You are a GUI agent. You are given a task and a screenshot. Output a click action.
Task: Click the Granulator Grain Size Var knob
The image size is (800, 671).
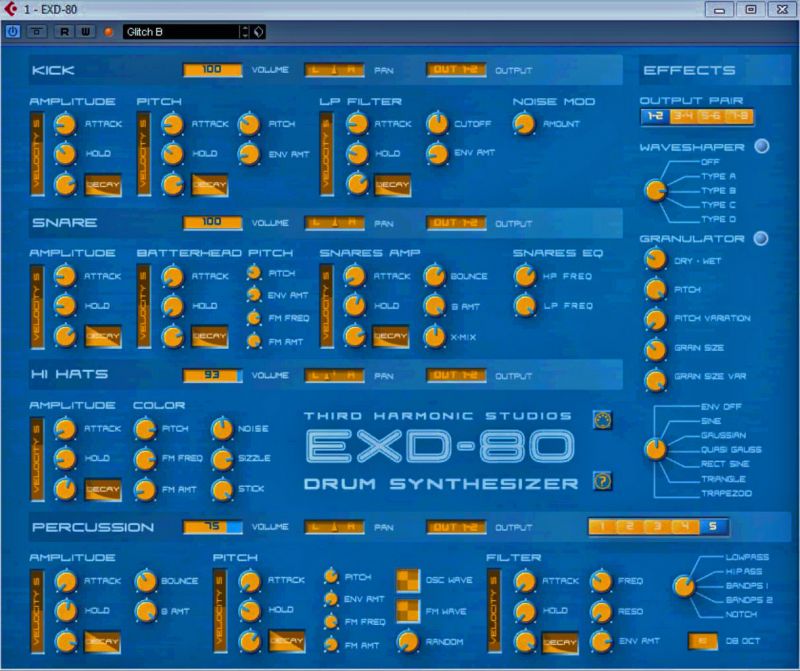(x=656, y=380)
